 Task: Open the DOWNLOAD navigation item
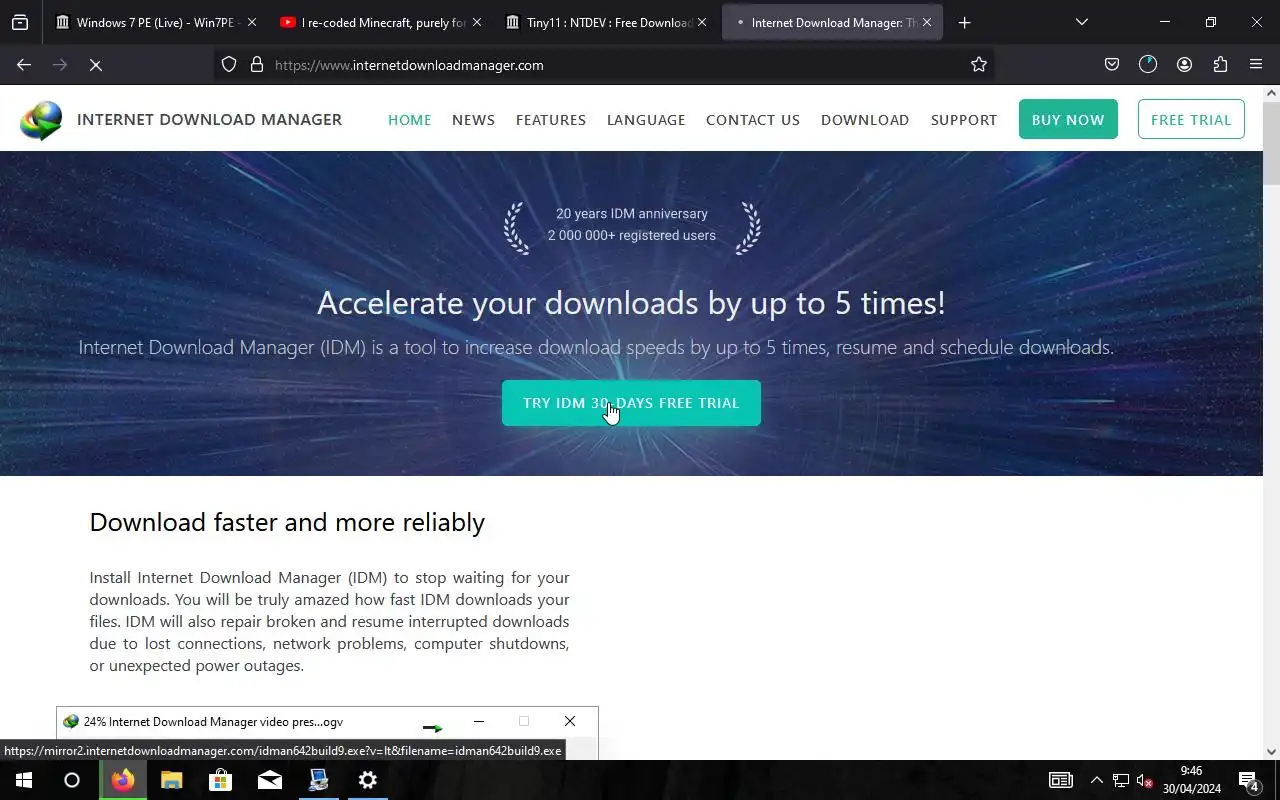pyautogui.click(x=865, y=120)
